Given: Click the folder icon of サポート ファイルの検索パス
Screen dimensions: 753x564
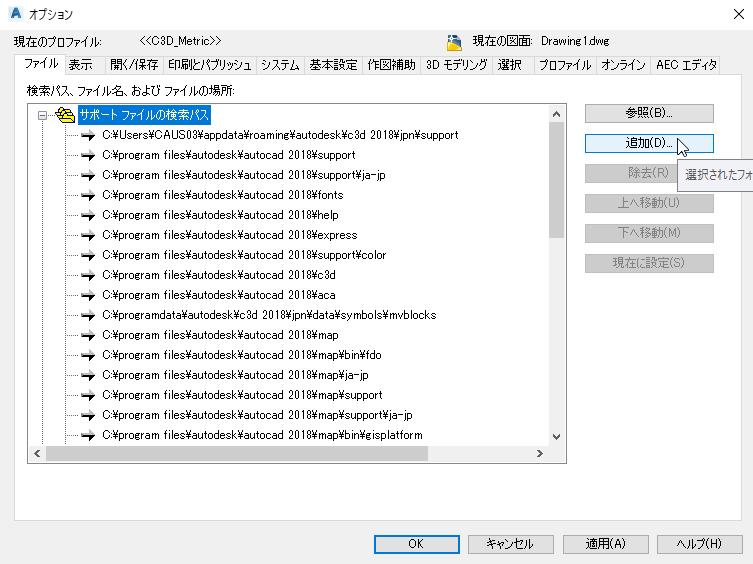Looking at the screenshot, I should (65, 115).
